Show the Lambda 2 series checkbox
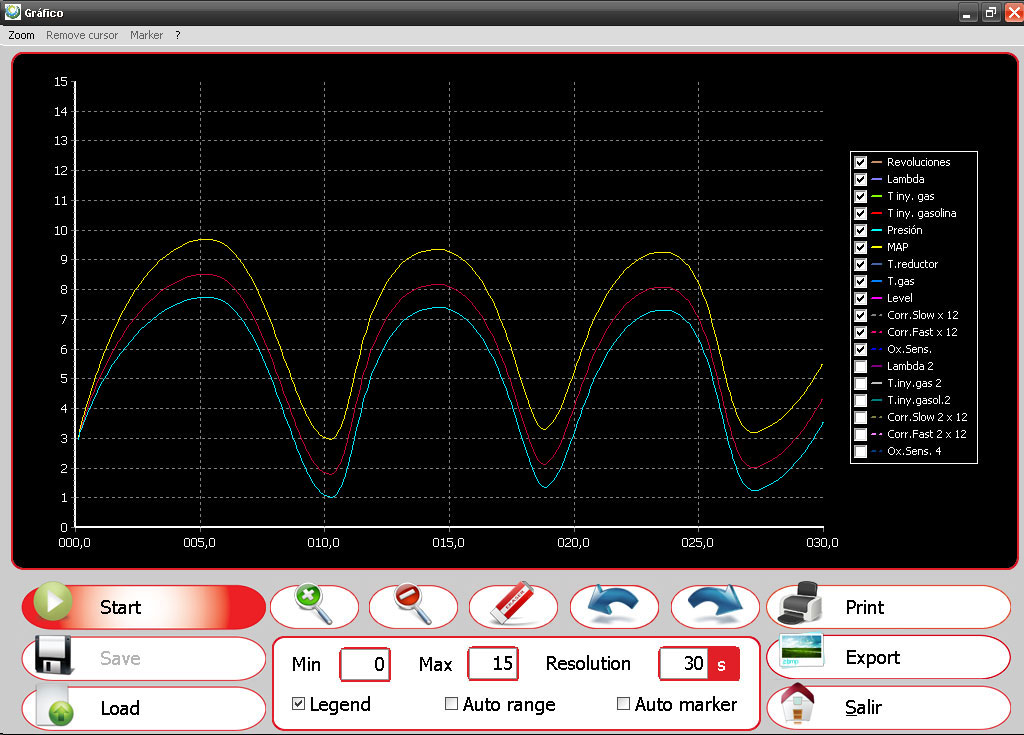This screenshot has height=735, width=1024. click(x=860, y=366)
